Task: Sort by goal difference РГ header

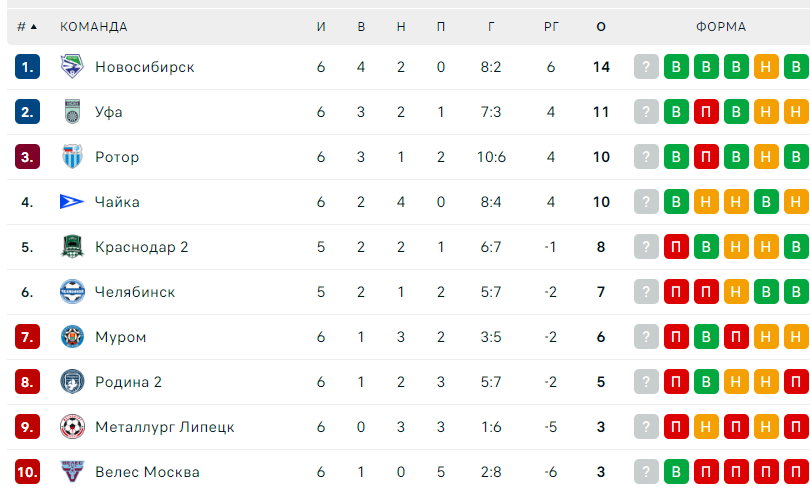Action: (551, 26)
